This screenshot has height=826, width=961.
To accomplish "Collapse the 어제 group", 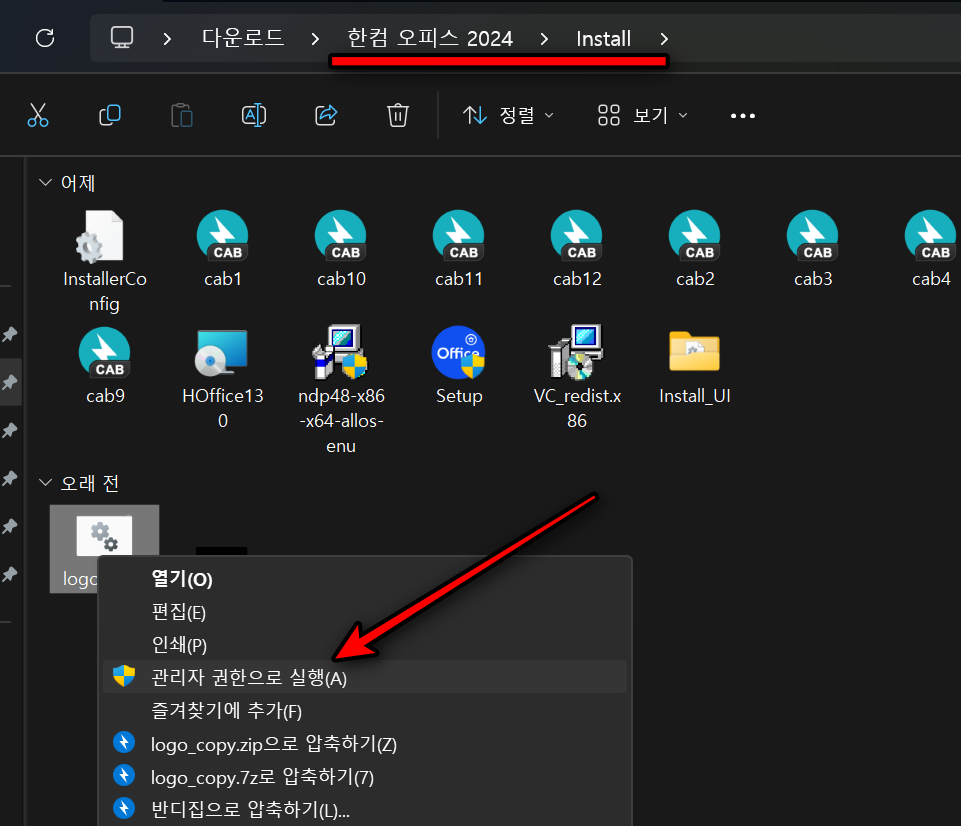I will click(x=45, y=183).
